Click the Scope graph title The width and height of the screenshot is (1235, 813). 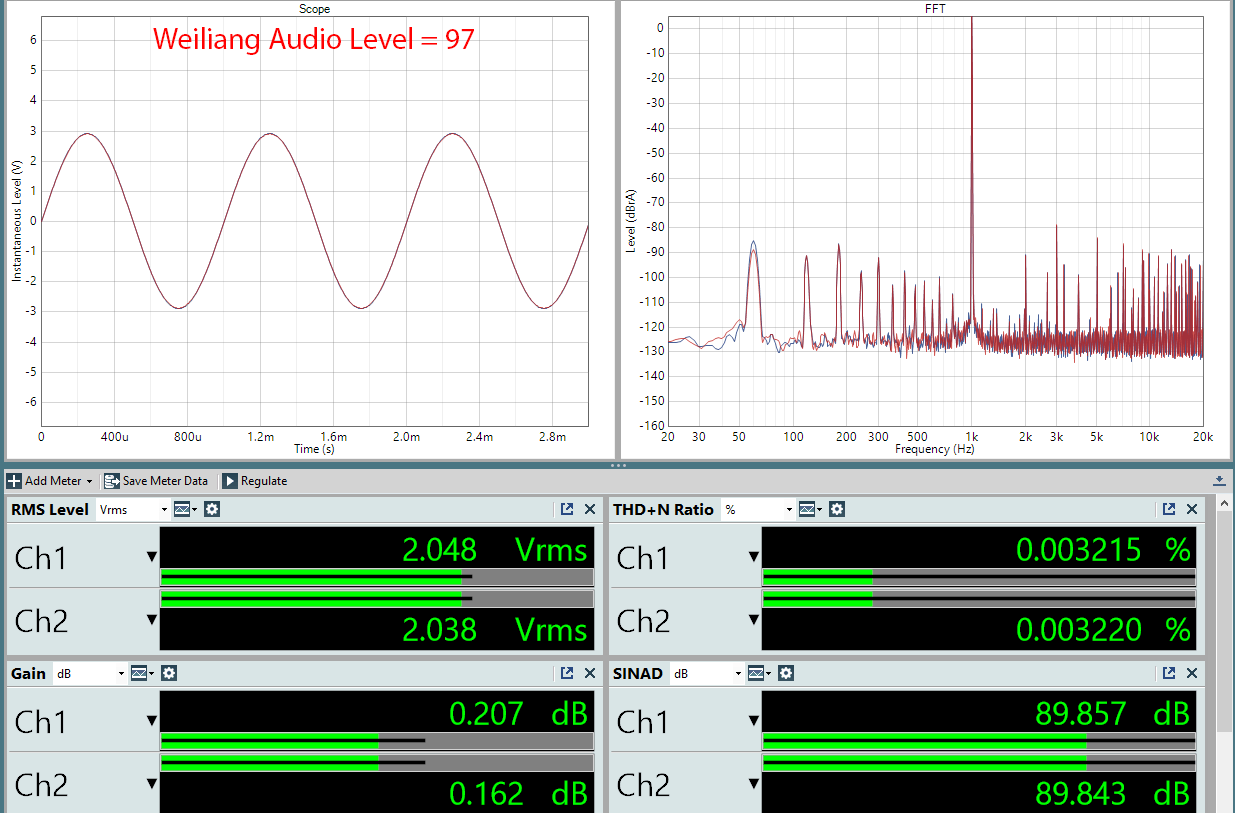tap(314, 9)
